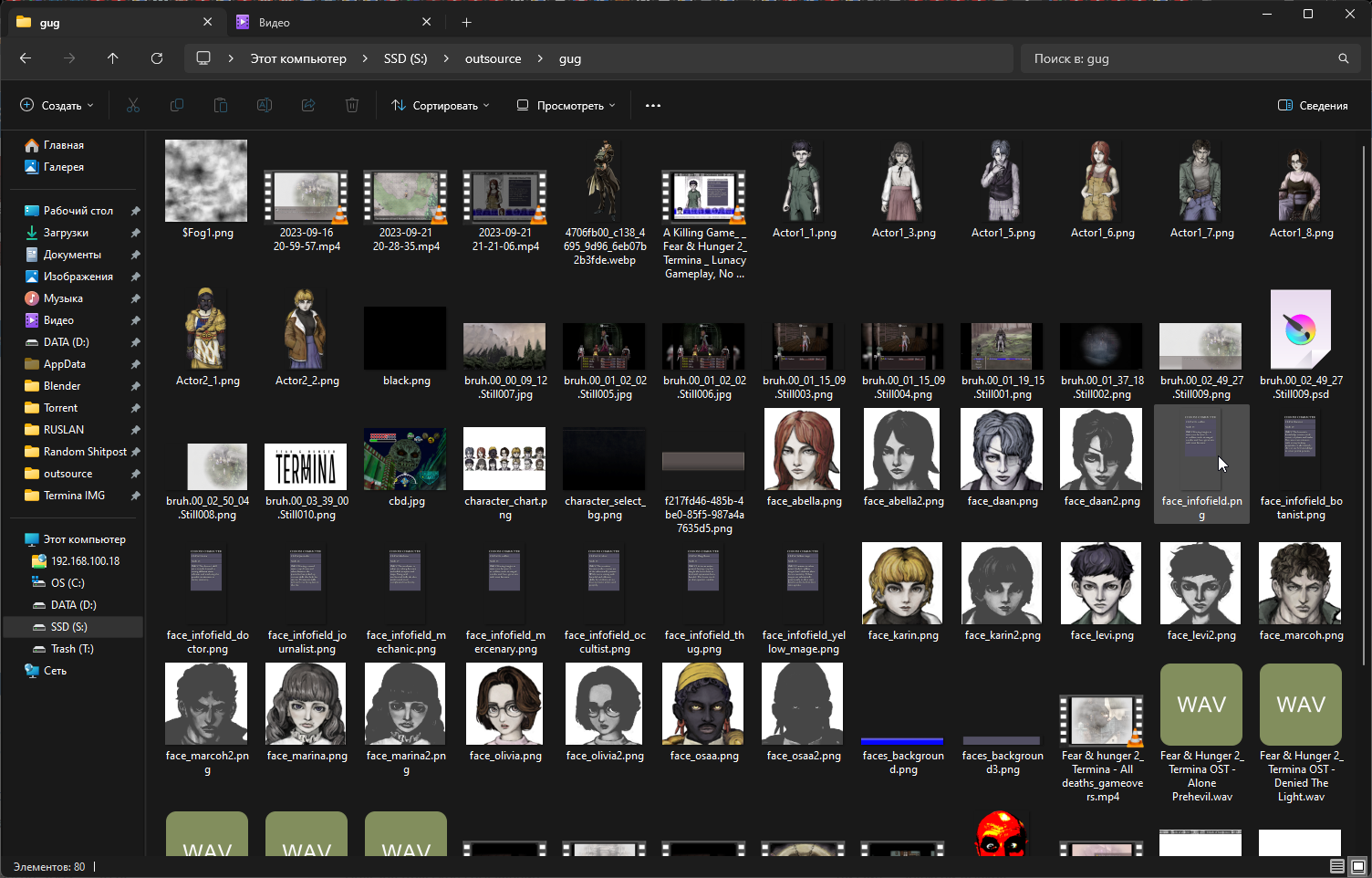This screenshot has width=1372, height=878.
Task: Go back with the left arrow
Action: (26, 58)
